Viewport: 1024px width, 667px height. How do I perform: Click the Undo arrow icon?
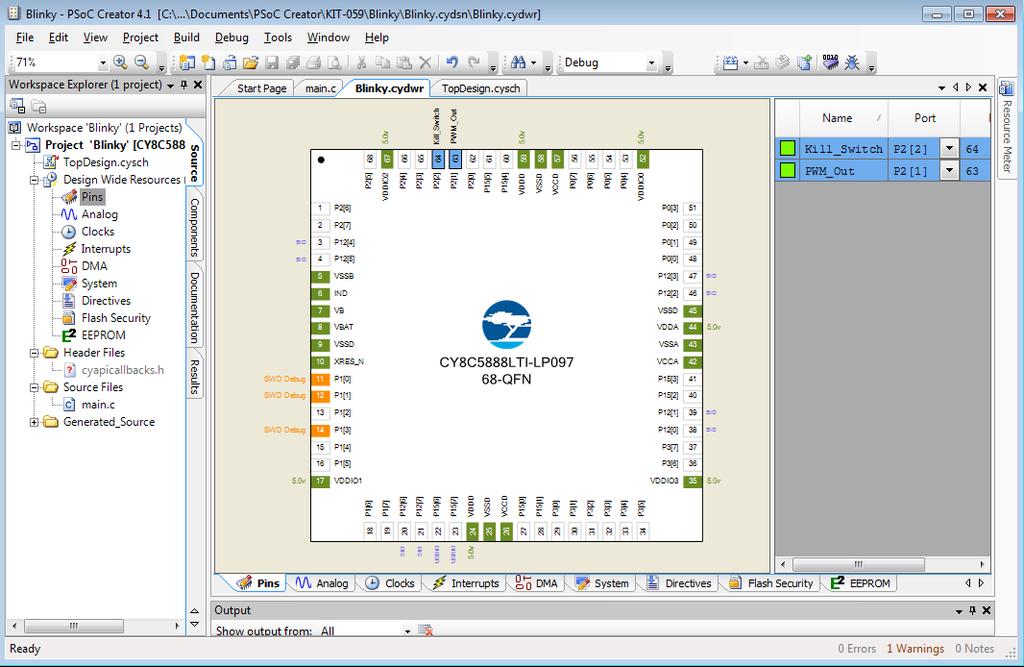tap(452, 63)
